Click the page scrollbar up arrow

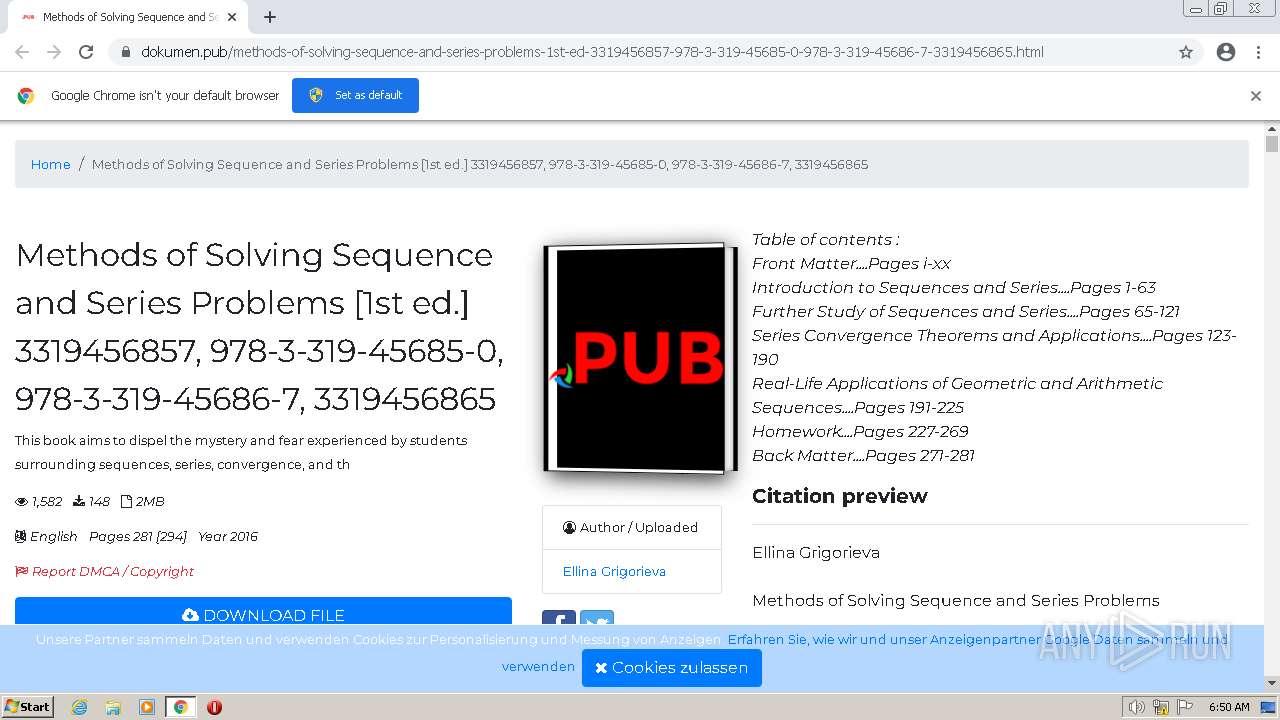1272,130
